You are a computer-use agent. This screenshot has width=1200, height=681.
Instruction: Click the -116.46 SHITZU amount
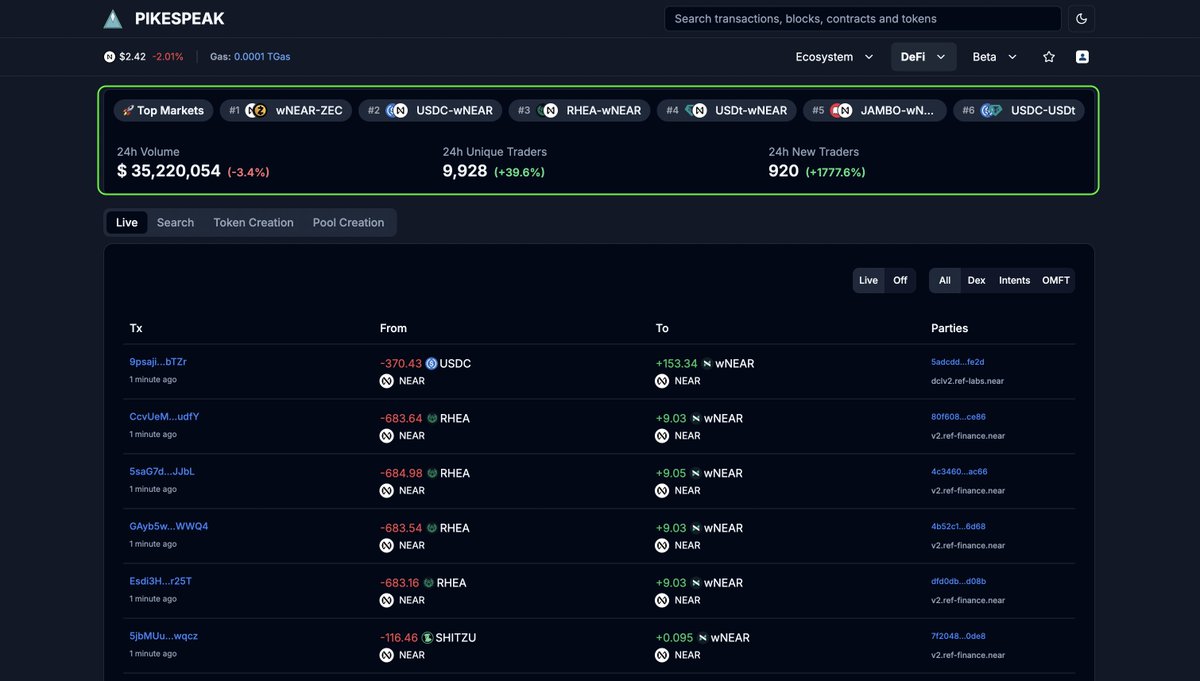[x=399, y=638]
